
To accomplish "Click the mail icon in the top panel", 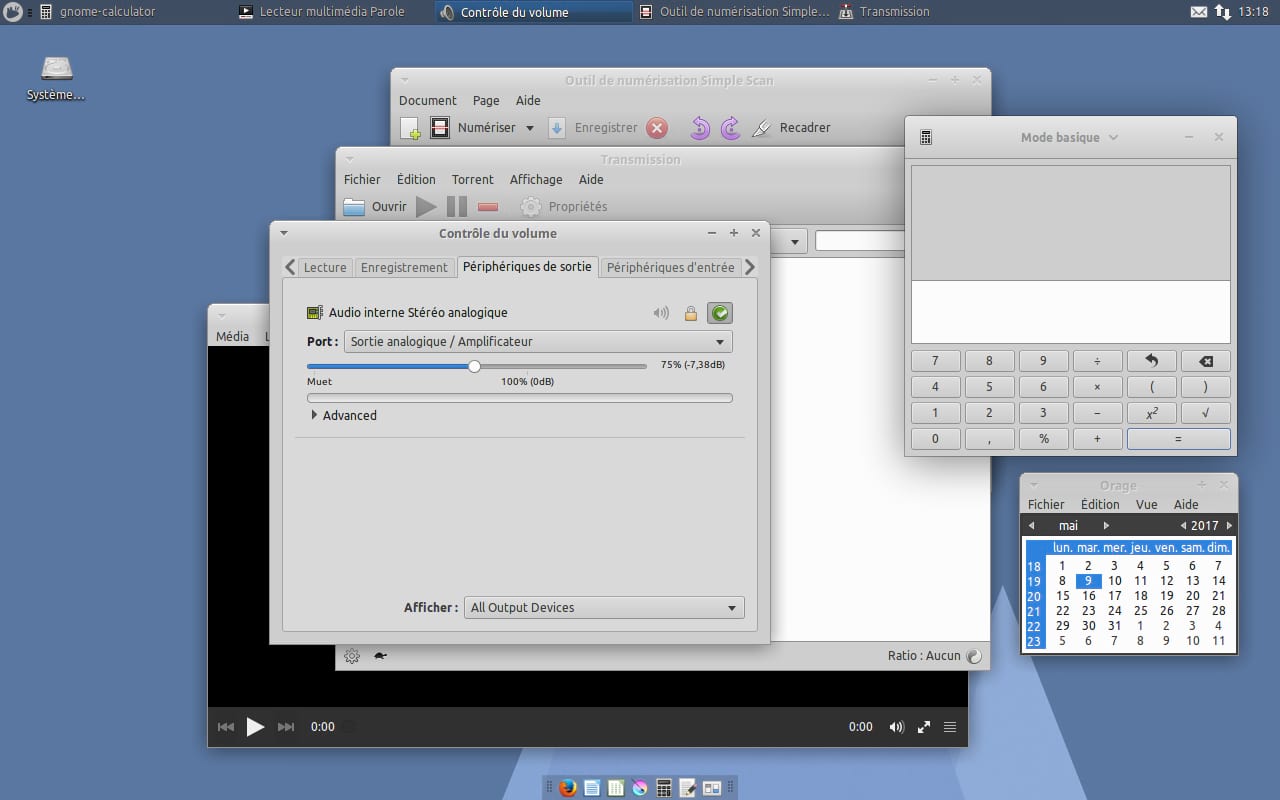I will (1199, 12).
